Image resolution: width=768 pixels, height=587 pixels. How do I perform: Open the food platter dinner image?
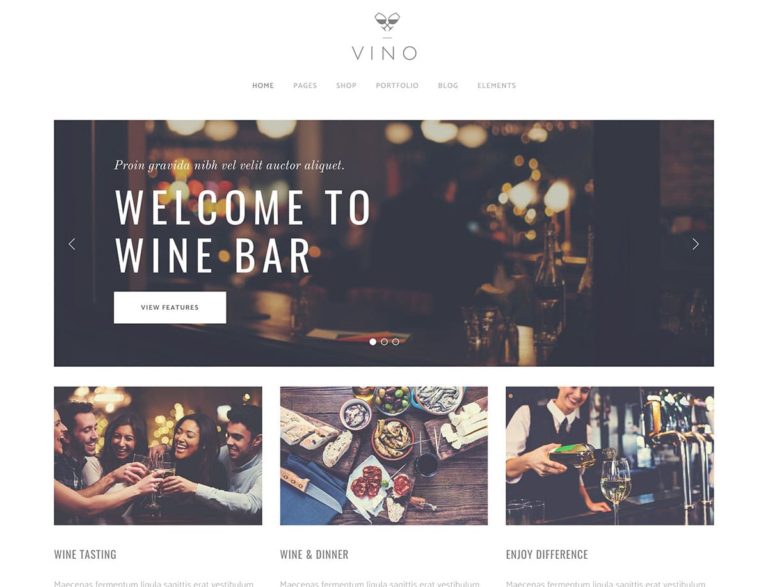pyautogui.click(x=384, y=456)
